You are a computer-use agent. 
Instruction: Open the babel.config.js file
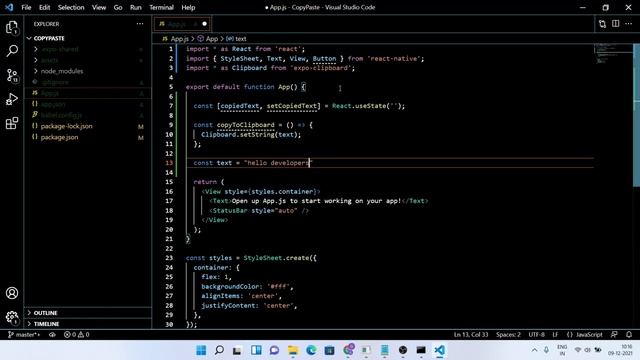(x=87, y=116)
